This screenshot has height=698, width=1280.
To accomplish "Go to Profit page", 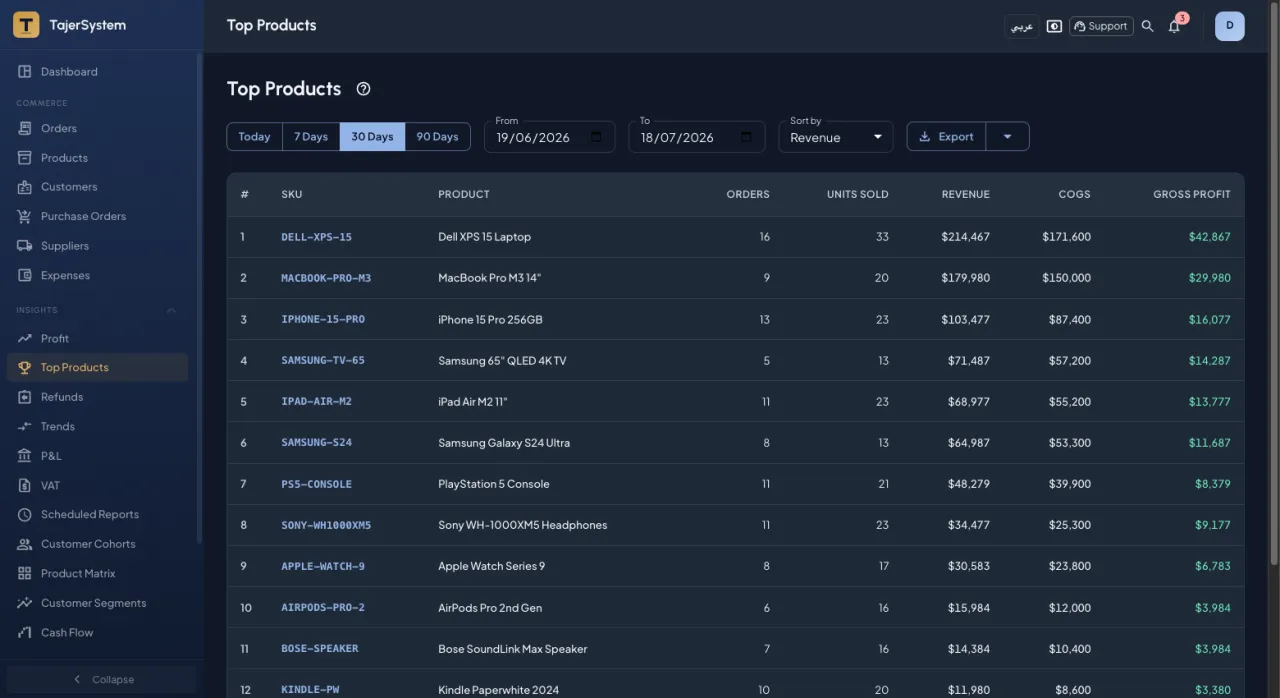I will click(x=97, y=338).
